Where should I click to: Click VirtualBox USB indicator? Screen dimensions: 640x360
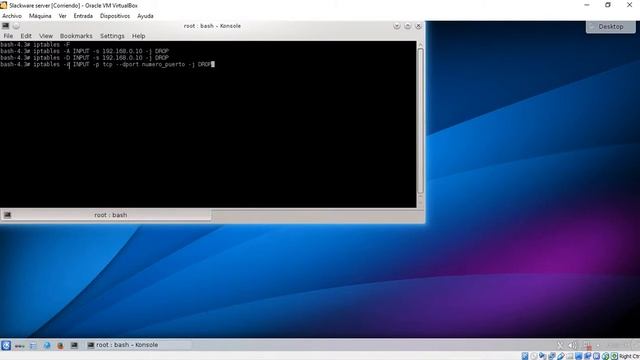[561, 356]
